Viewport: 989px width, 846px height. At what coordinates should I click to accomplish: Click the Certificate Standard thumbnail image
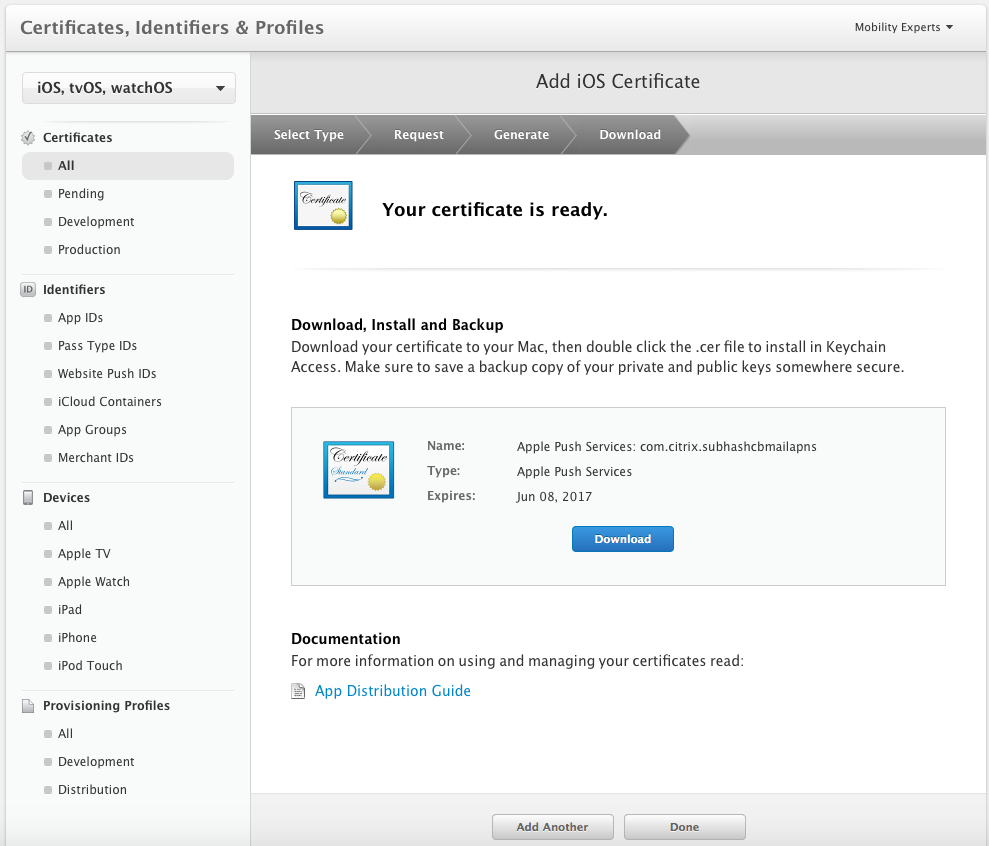click(x=358, y=469)
